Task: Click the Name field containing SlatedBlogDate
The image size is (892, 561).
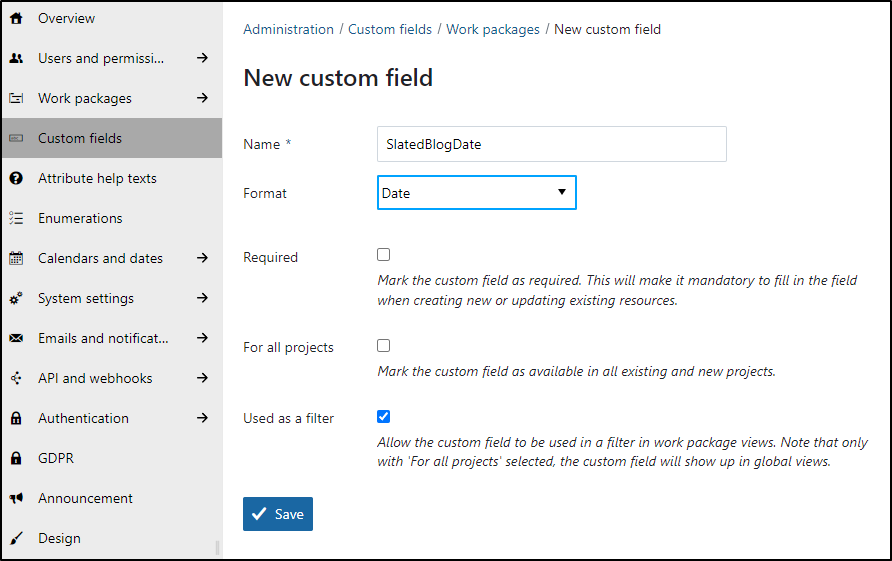Action: (x=551, y=144)
